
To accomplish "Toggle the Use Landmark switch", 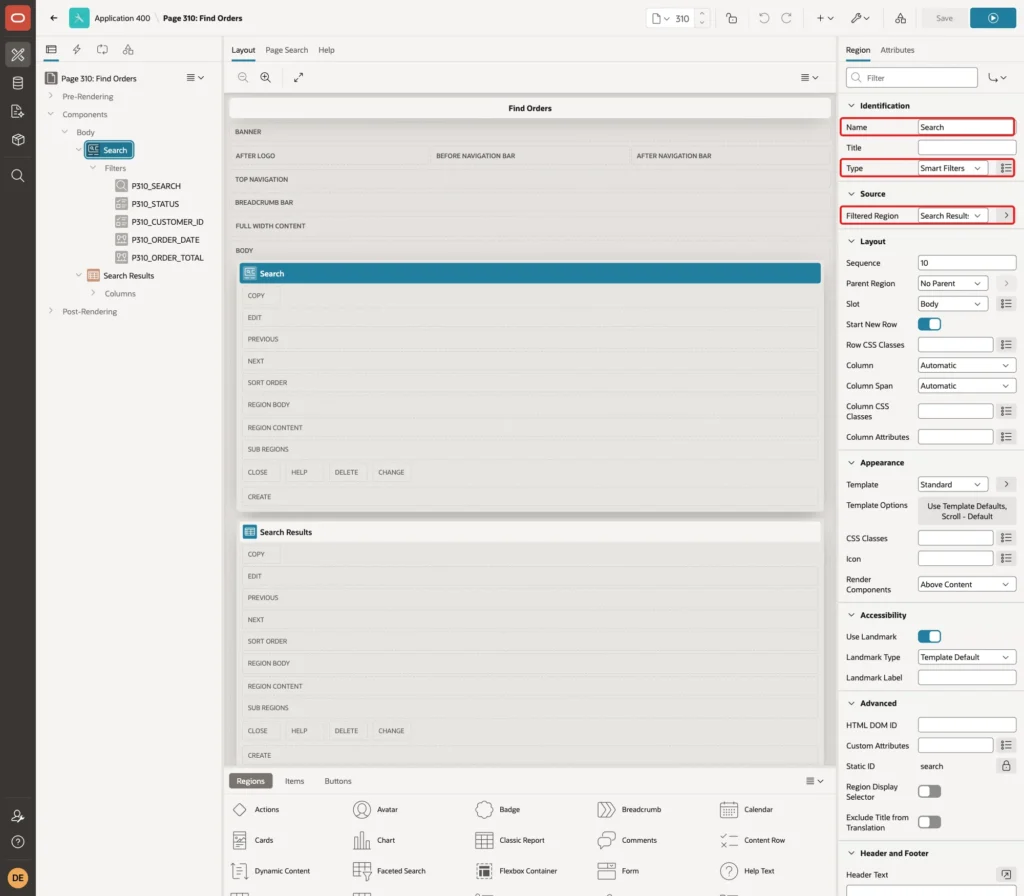I will click(929, 637).
